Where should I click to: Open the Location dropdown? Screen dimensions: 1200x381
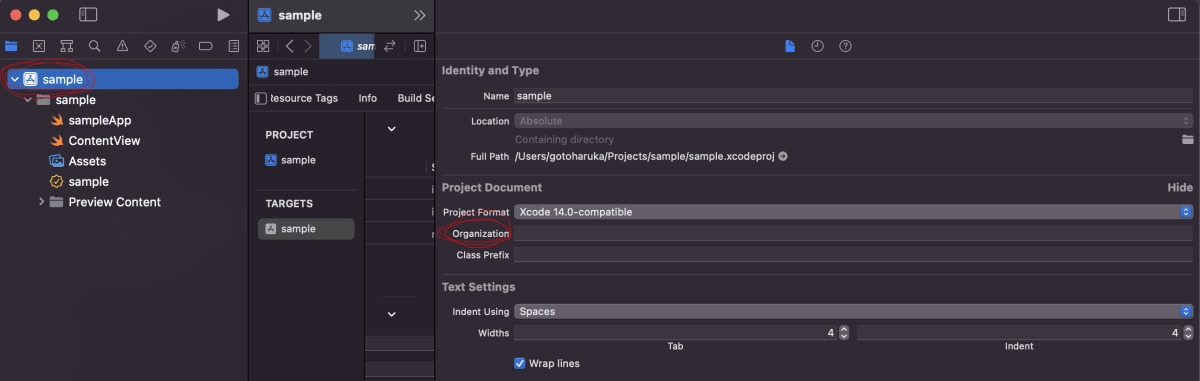click(853, 121)
